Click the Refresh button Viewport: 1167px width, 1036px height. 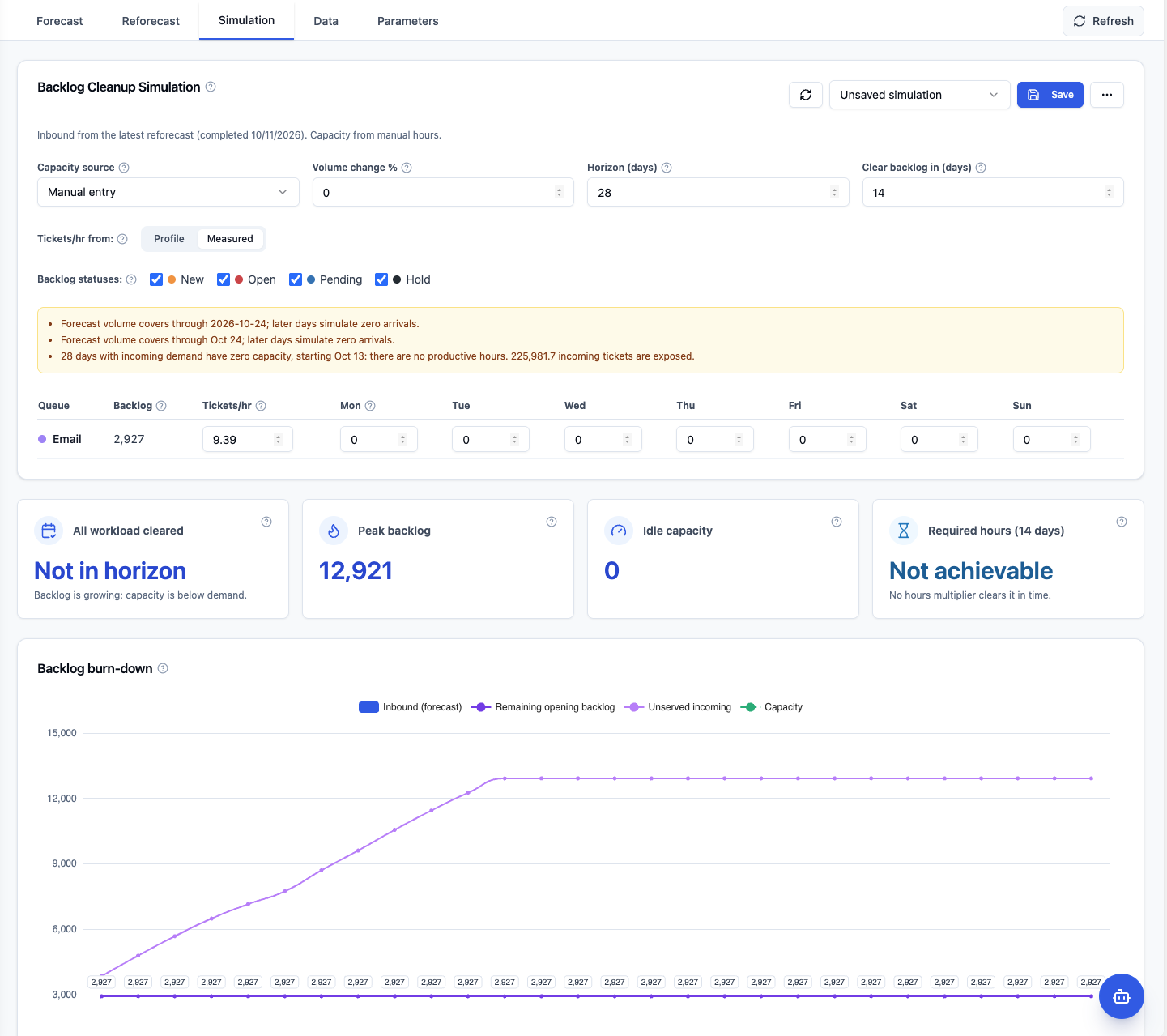pyautogui.click(x=1103, y=21)
